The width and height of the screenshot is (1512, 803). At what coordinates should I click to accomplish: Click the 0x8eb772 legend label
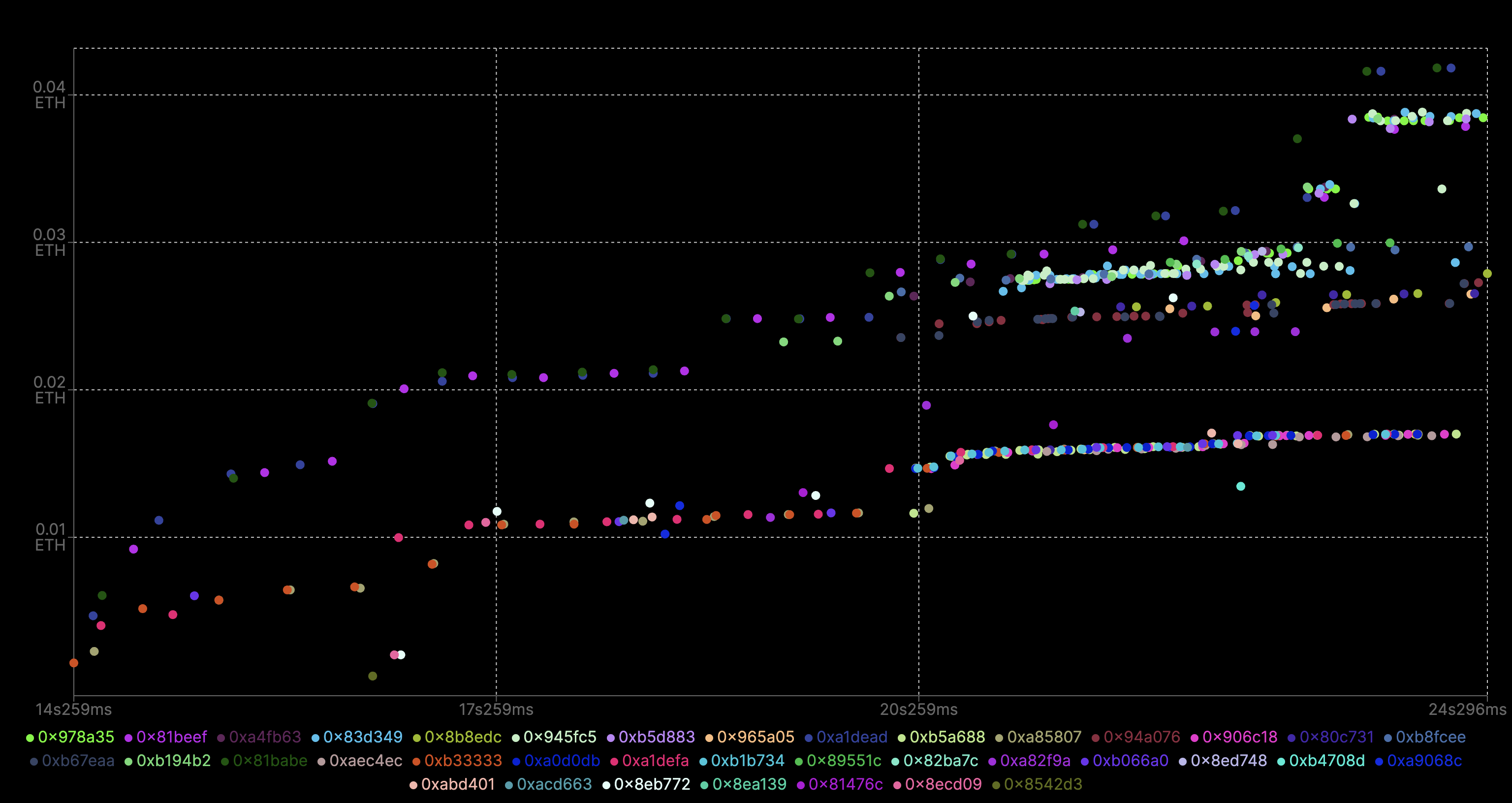point(652,784)
